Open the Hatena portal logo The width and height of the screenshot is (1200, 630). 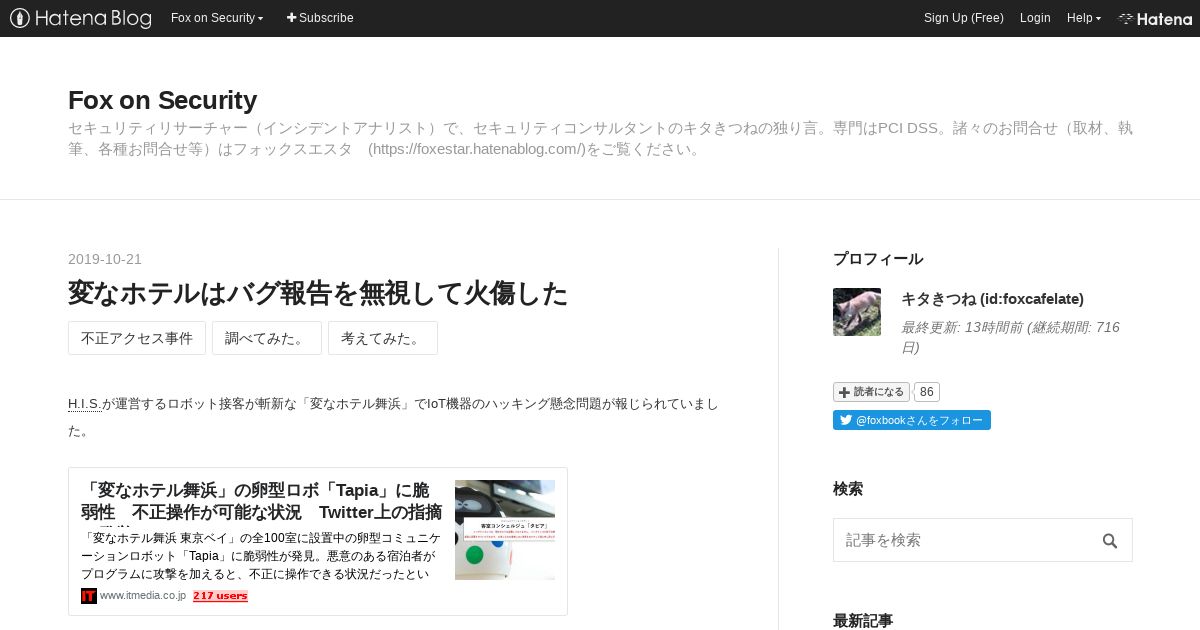tap(1155, 18)
